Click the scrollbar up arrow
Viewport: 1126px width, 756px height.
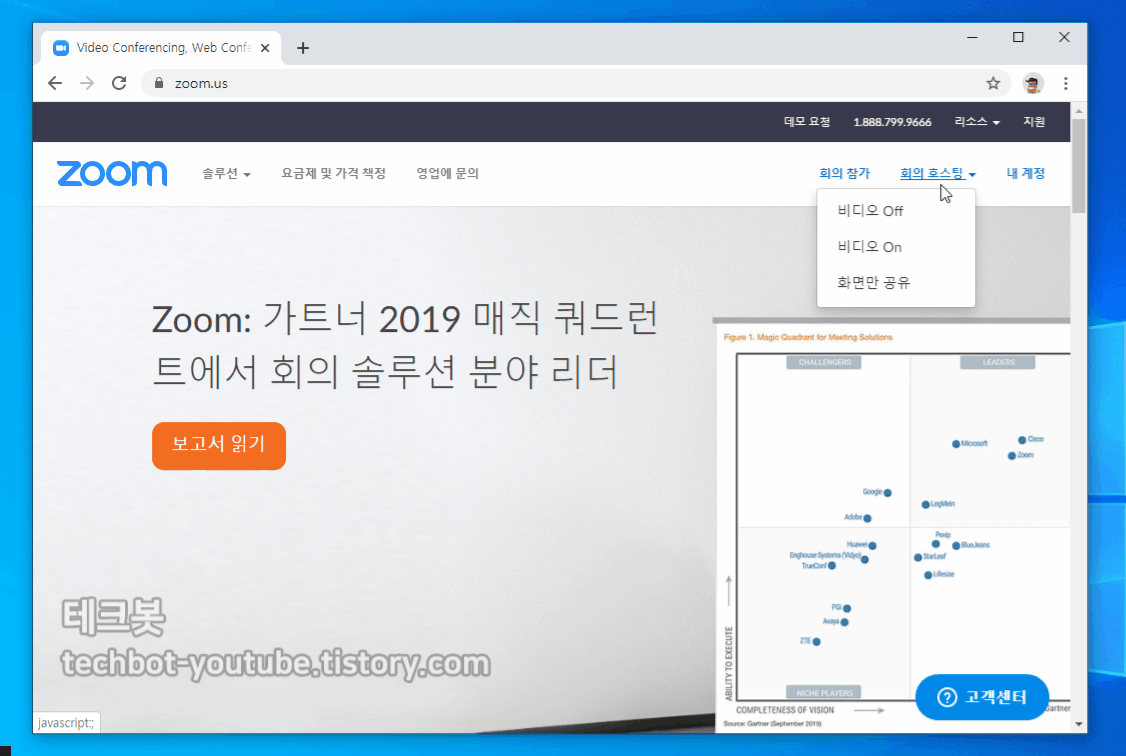[1079, 111]
